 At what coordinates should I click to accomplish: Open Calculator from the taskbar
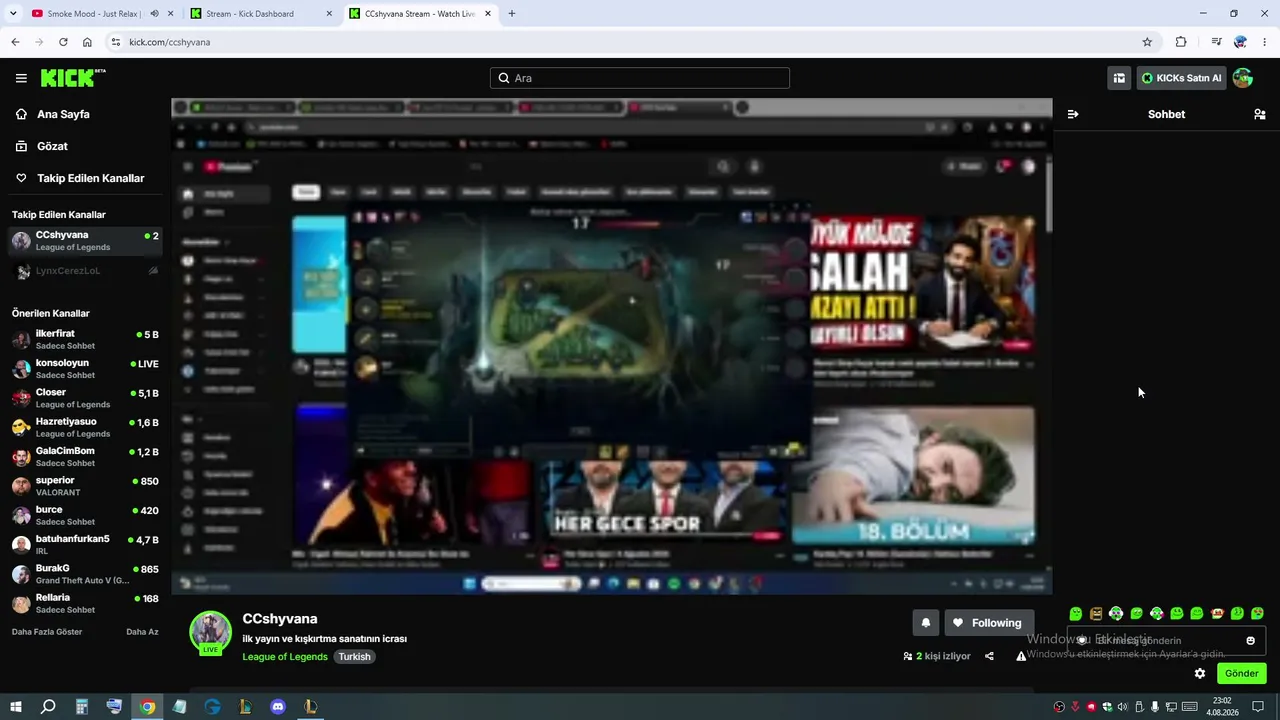click(x=82, y=707)
